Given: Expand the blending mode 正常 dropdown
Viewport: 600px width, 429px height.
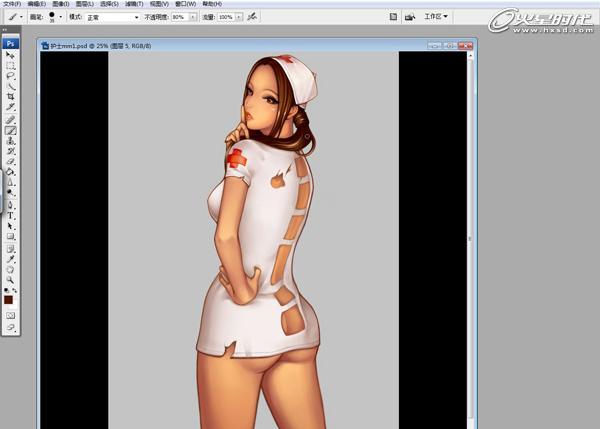Looking at the screenshot, I should point(111,17).
